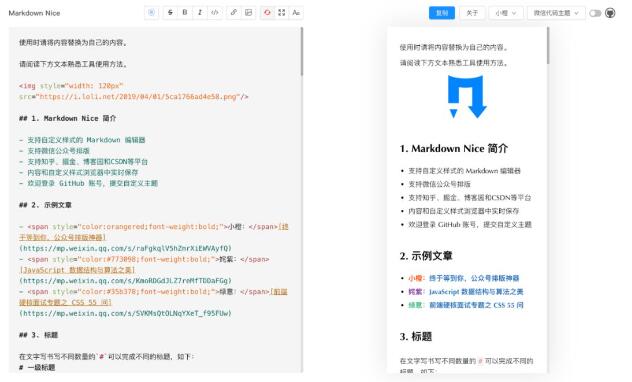Apply strikethrough formatting
The width and height of the screenshot is (632, 382).
[x=170, y=12]
